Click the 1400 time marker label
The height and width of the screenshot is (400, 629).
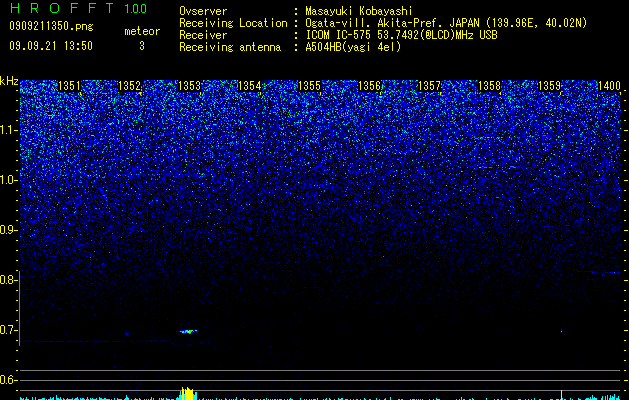(610, 86)
